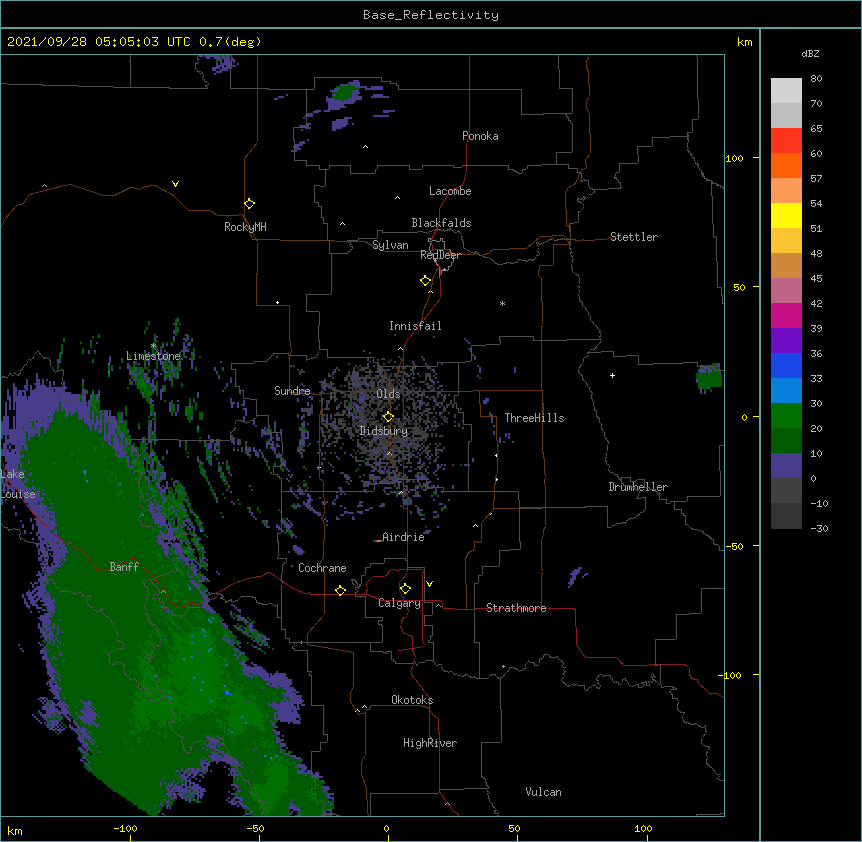
Task: Select the purple 36–39 dBZ legend swatch
Action: tap(786, 341)
